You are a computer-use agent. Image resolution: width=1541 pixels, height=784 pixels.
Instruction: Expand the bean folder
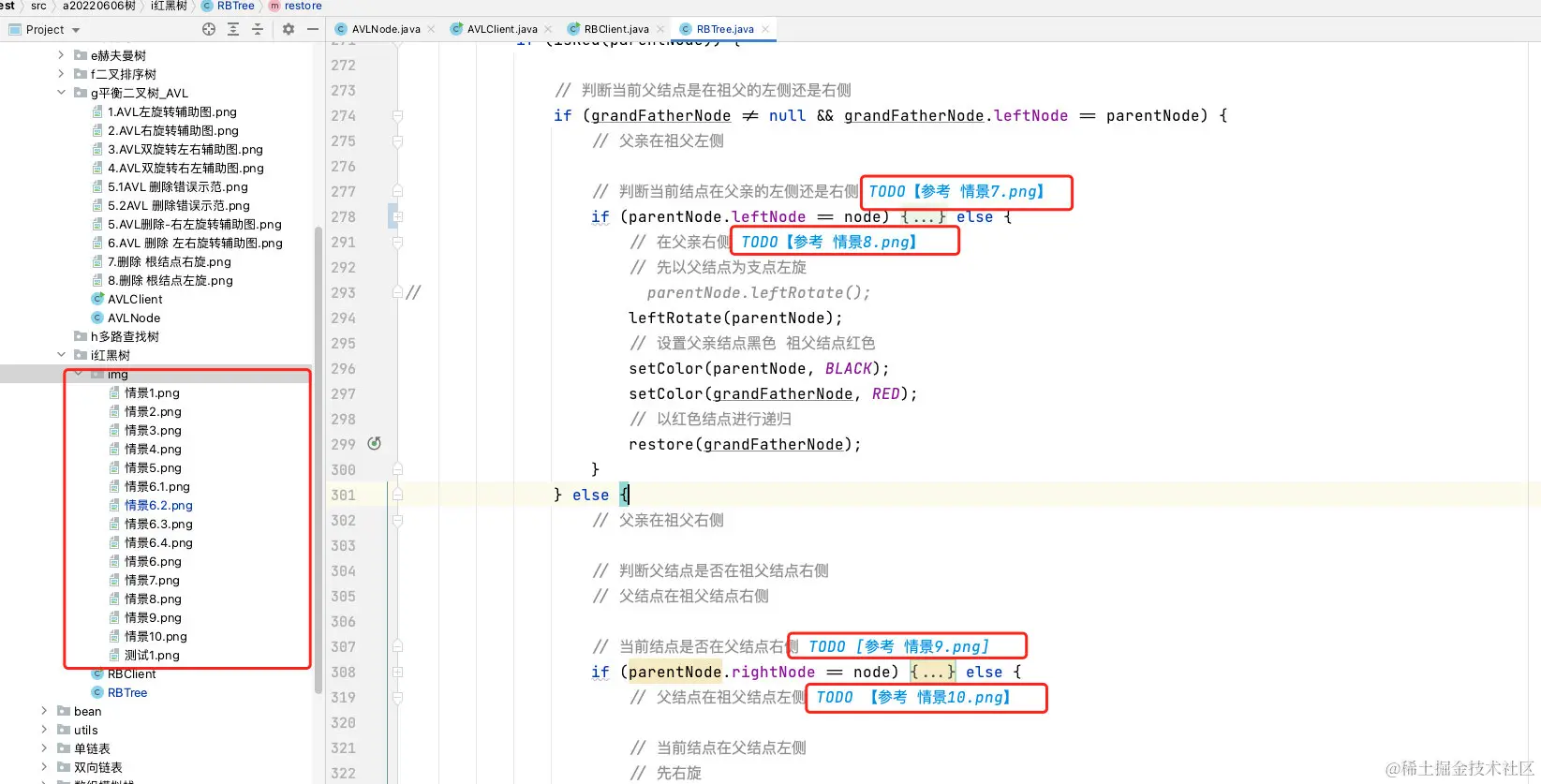click(x=44, y=711)
